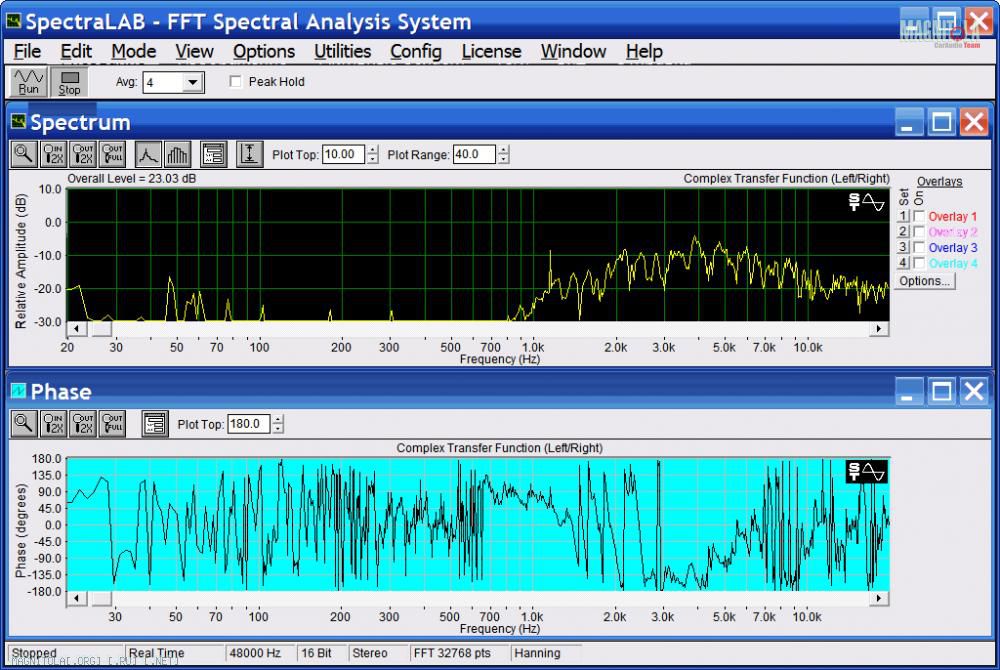Image resolution: width=1000 pixels, height=670 pixels.
Task: Open the Edit menu
Action: point(76,51)
